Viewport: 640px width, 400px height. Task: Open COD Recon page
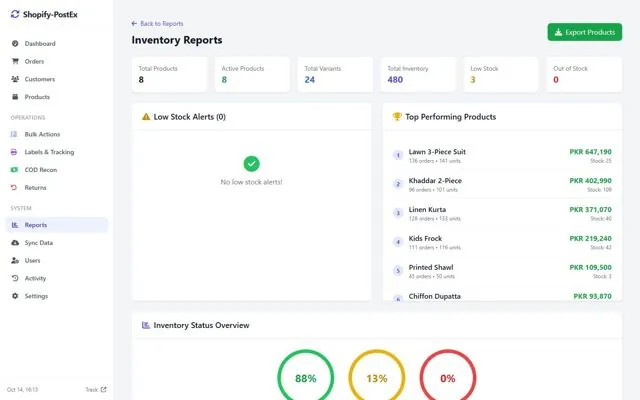click(57, 170)
